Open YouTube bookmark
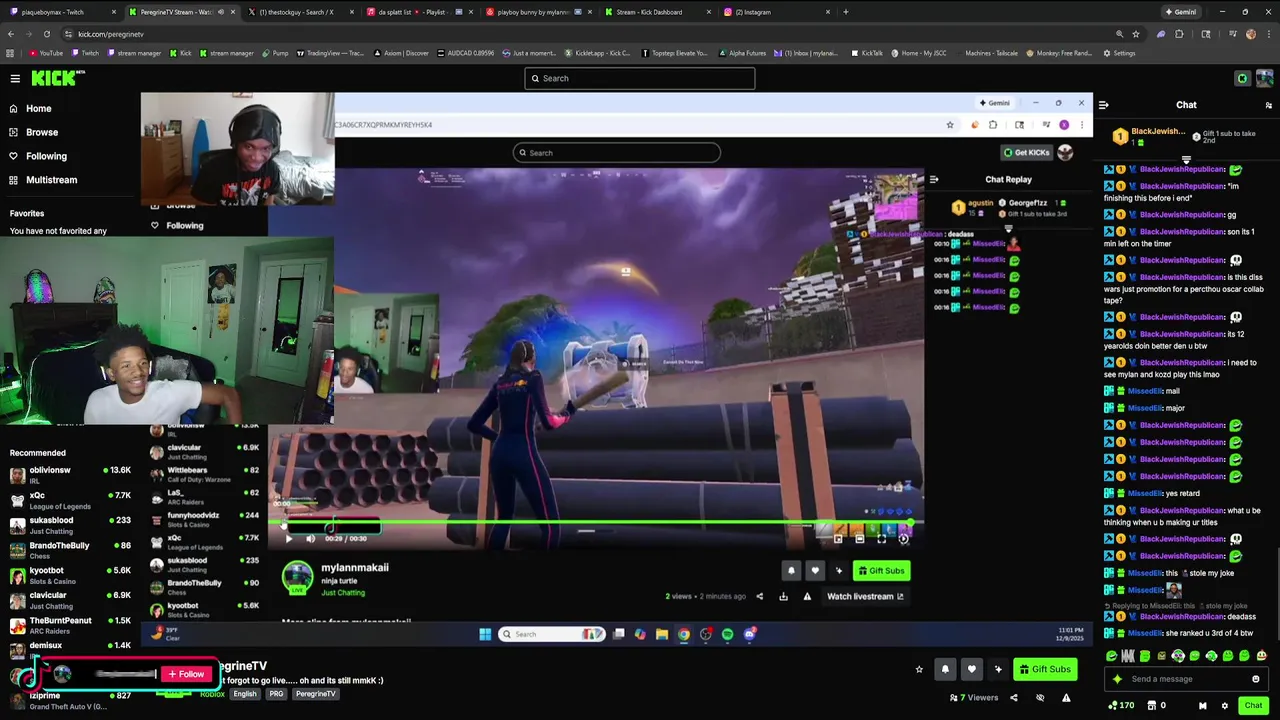 tap(45, 53)
